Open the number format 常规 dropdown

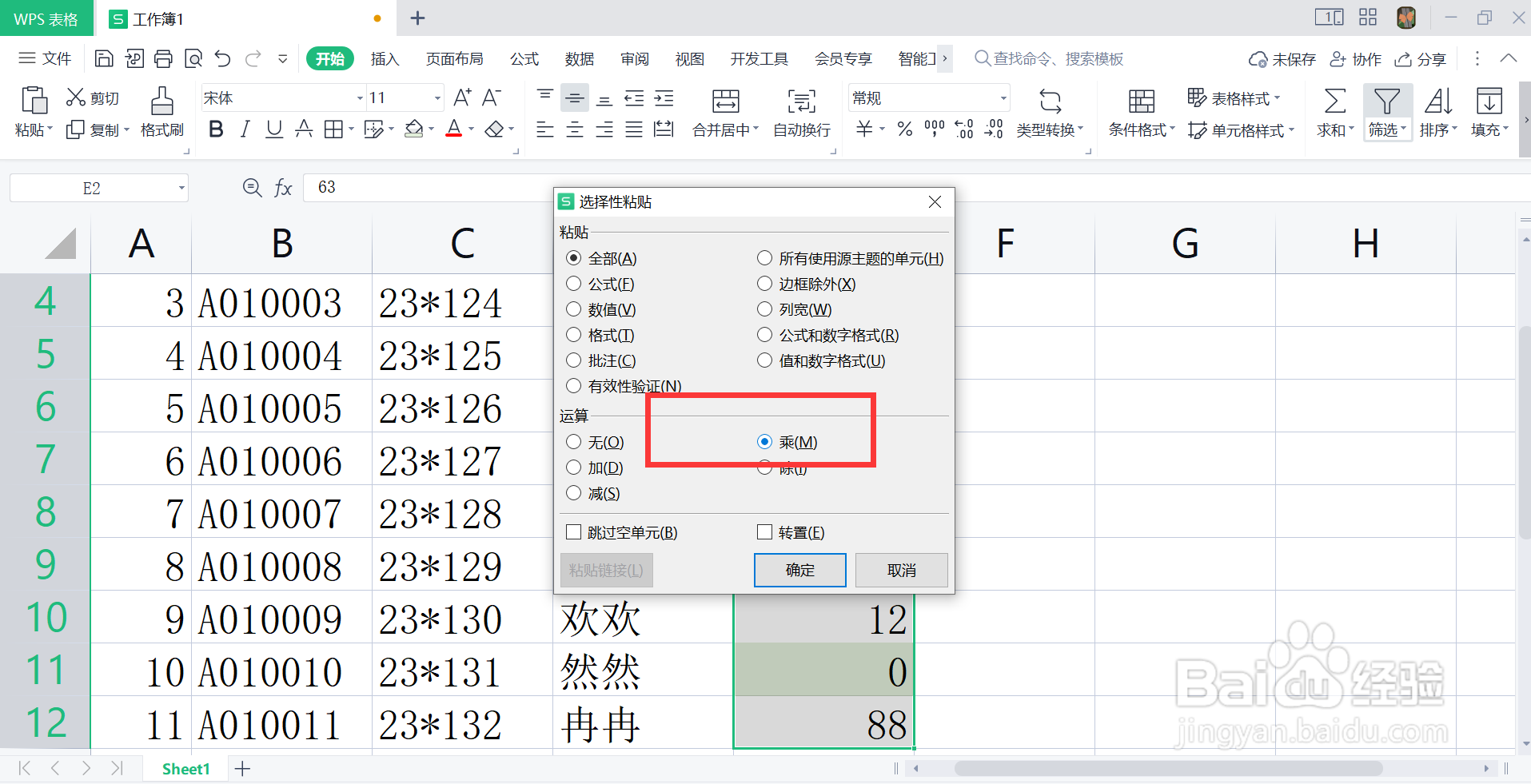click(x=1003, y=98)
